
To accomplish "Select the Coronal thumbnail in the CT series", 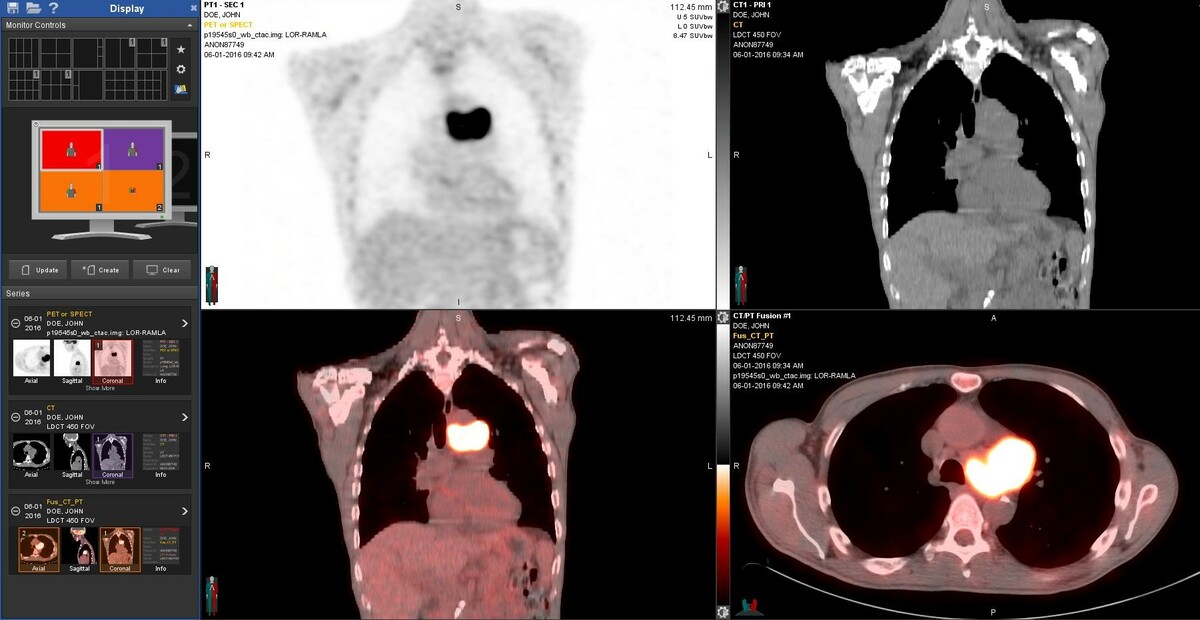I will [112, 453].
